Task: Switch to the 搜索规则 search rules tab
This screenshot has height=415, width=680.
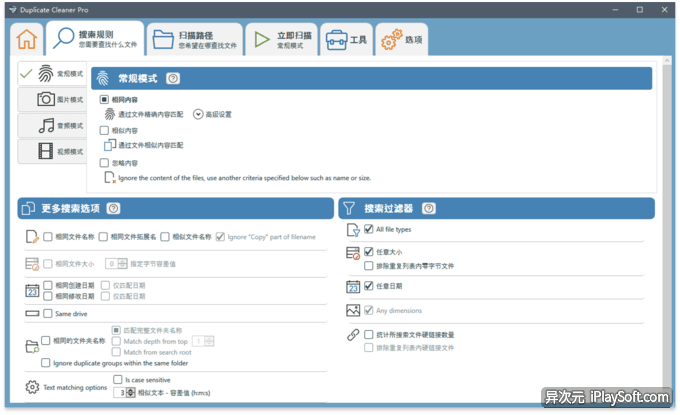Action: pyautogui.click(x=95, y=39)
